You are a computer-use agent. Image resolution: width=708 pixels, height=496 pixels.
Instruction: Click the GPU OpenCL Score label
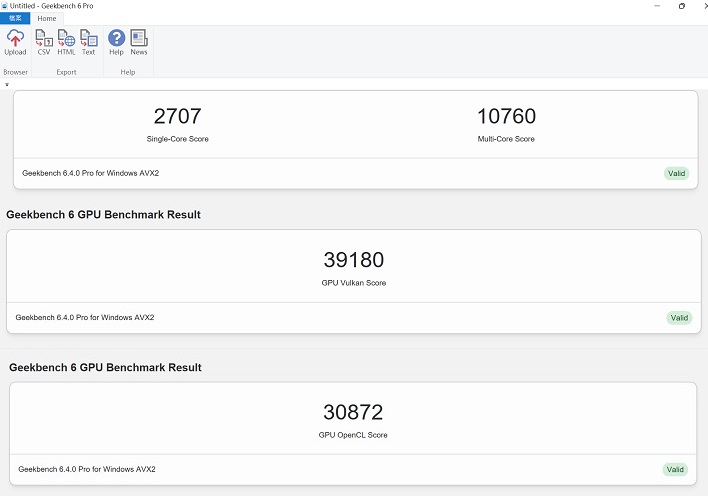pyautogui.click(x=353, y=435)
